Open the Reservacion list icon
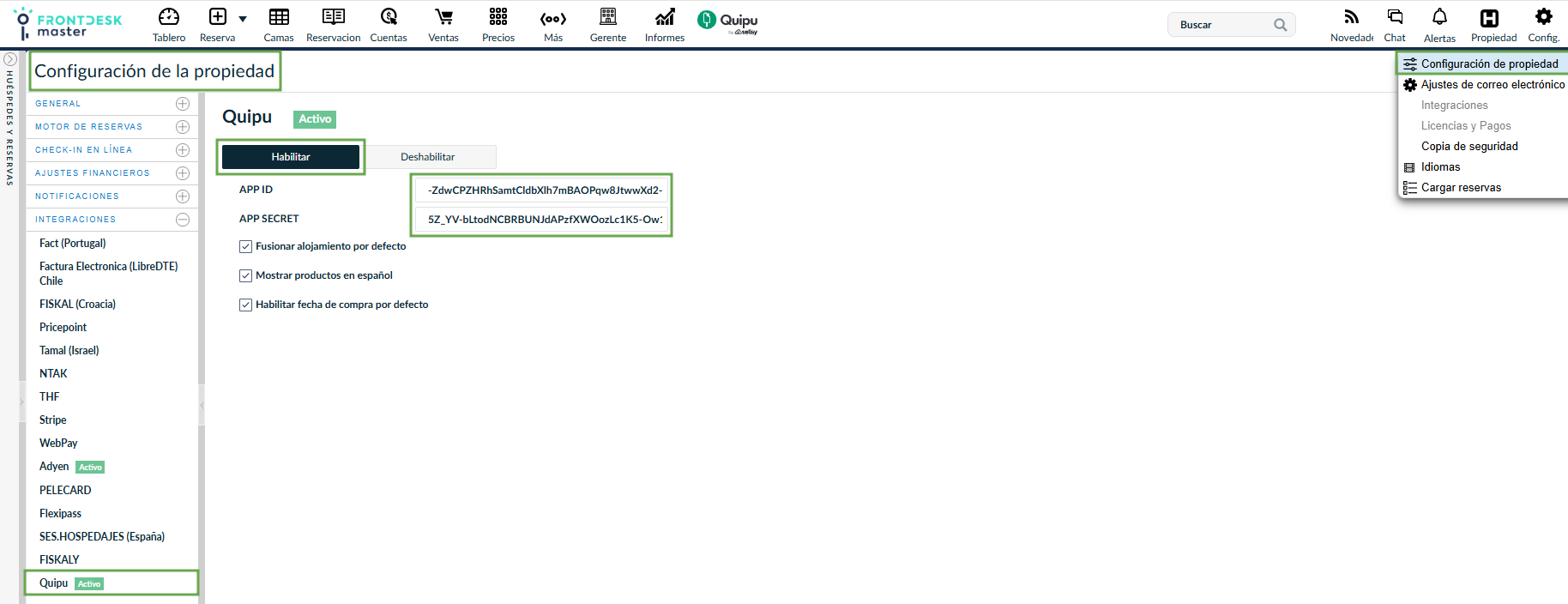The image size is (1568, 604). (x=334, y=17)
